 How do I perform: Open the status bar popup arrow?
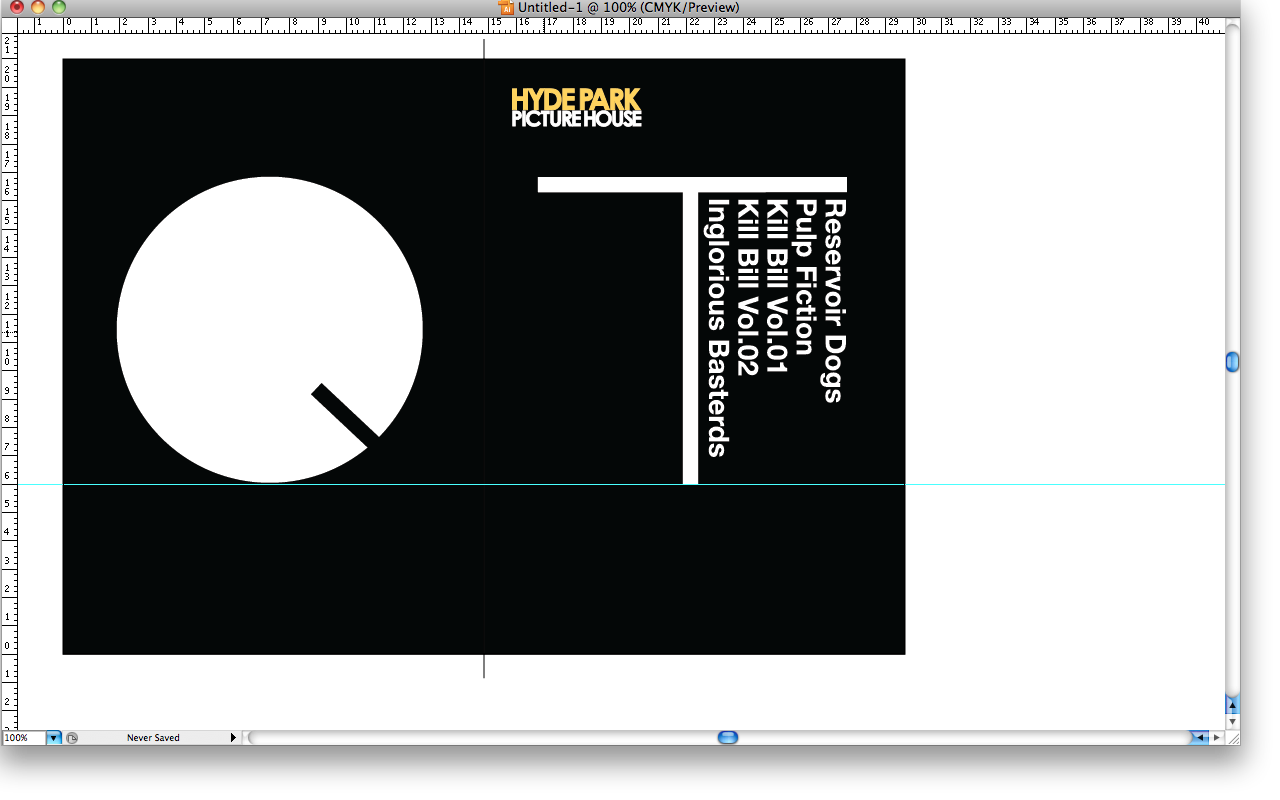pyautogui.click(x=233, y=738)
